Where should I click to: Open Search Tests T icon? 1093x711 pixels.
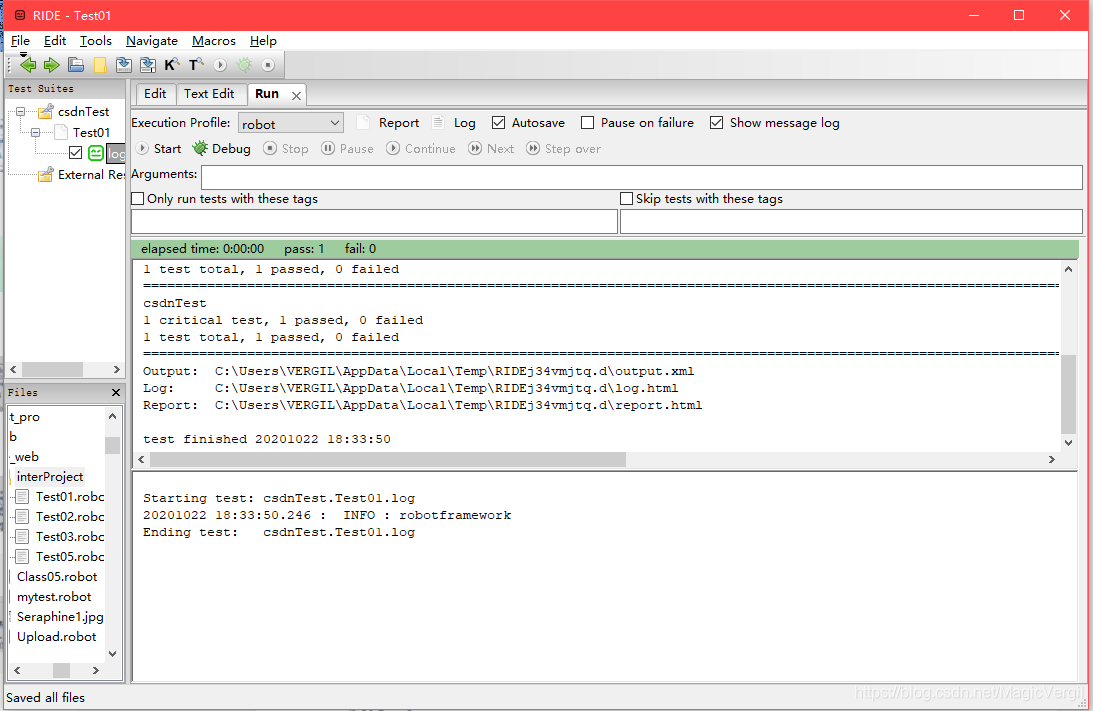pos(196,65)
